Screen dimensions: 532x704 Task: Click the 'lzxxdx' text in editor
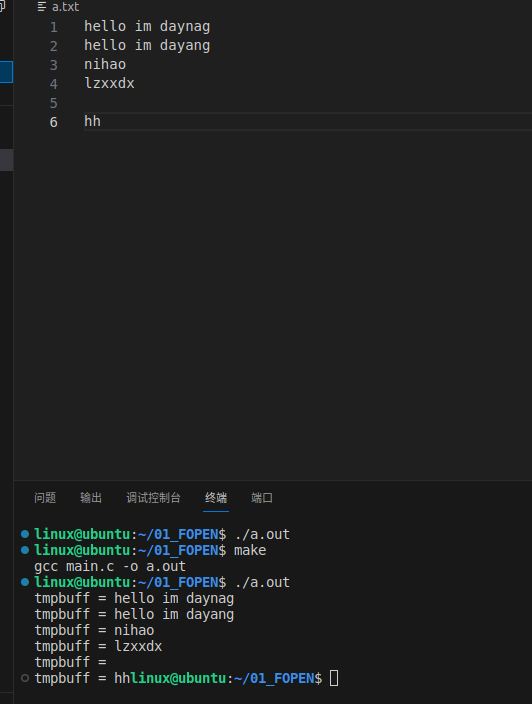click(x=109, y=83)
